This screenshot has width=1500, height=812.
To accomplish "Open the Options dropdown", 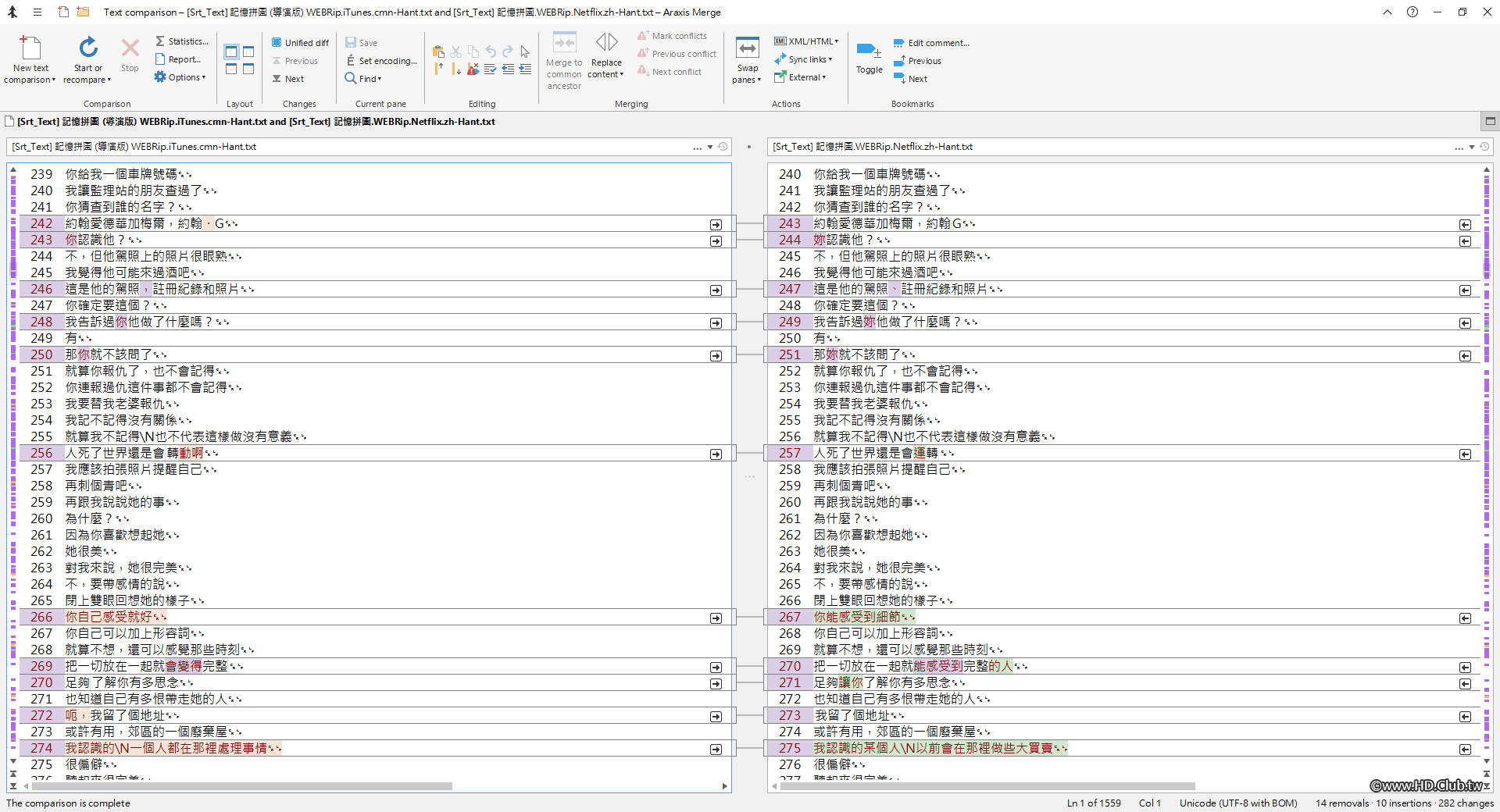I will tap(180, 77).
